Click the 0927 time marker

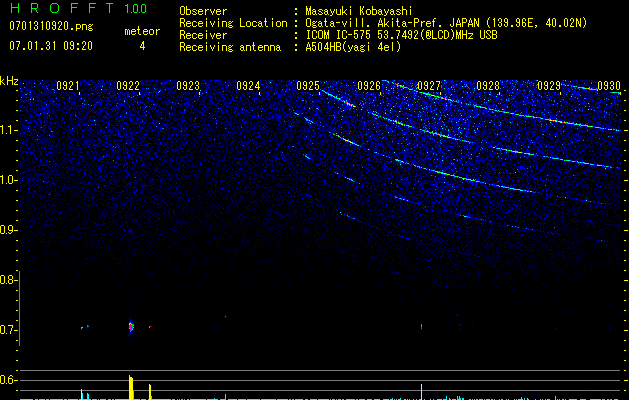[x=428, y=85]
